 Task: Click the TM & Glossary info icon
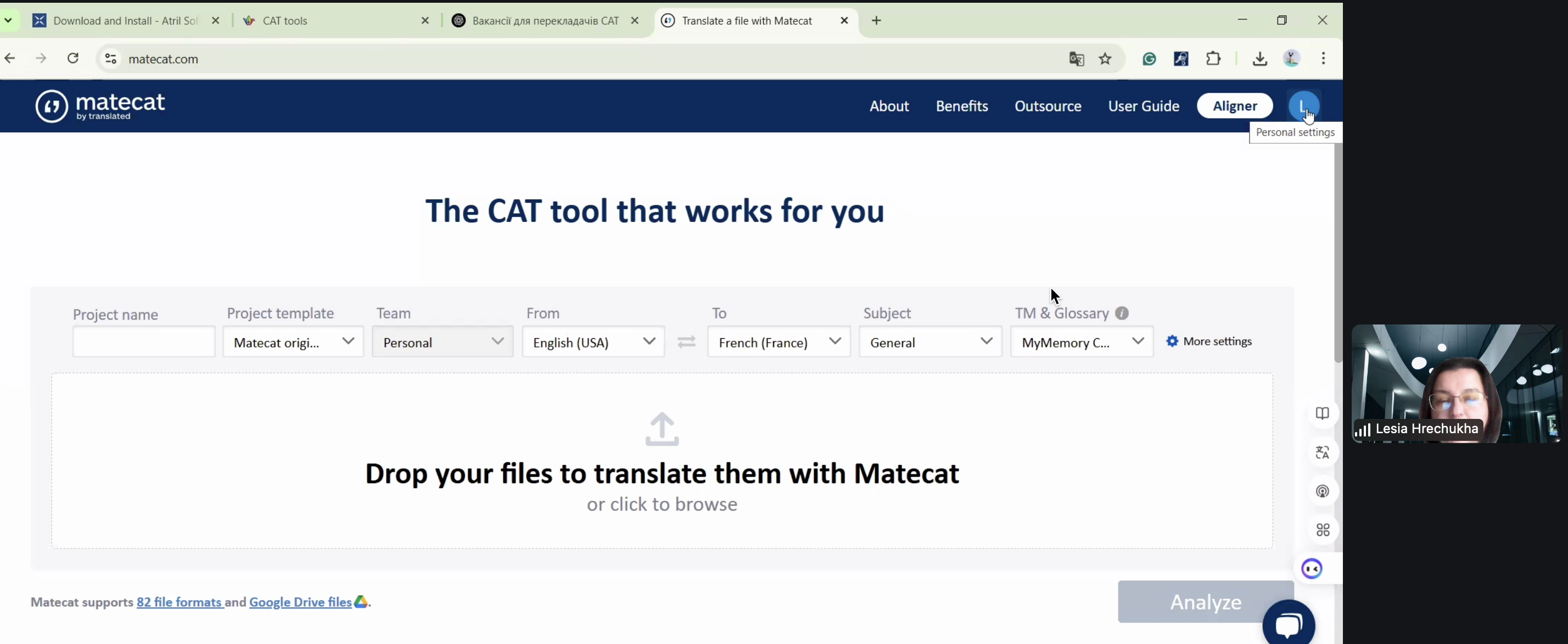[1122, 313]
